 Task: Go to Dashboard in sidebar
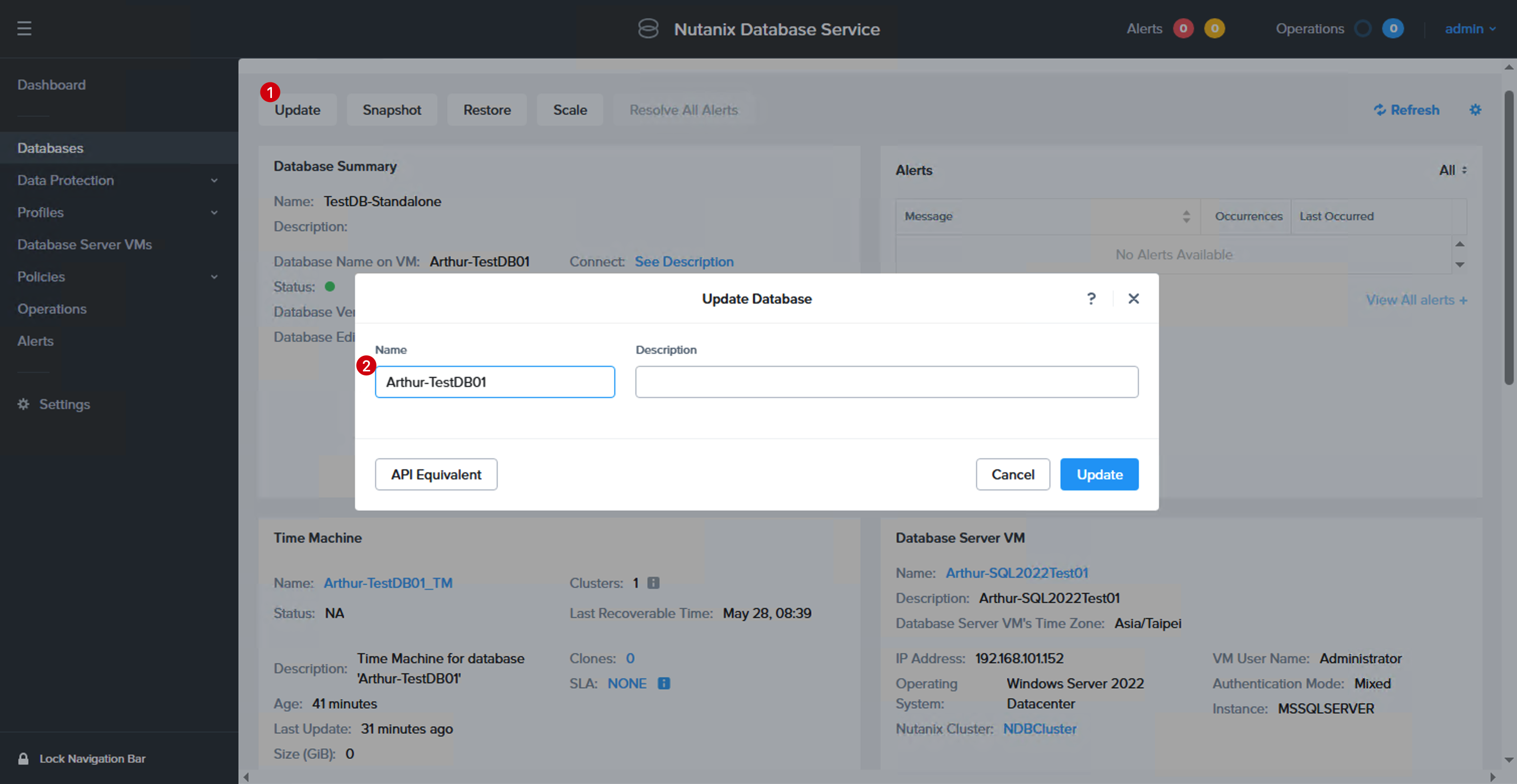pyautogui.click(x=51, y=85)
